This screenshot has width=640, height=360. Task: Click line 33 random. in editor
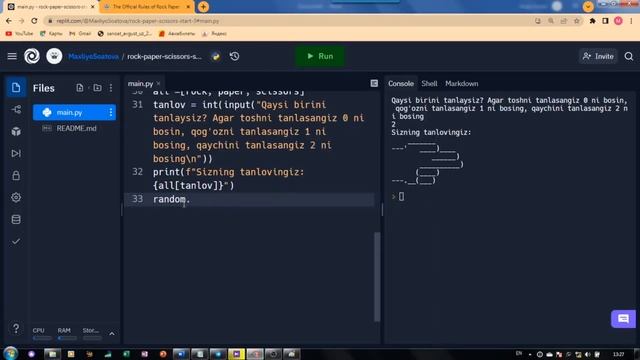171,199
